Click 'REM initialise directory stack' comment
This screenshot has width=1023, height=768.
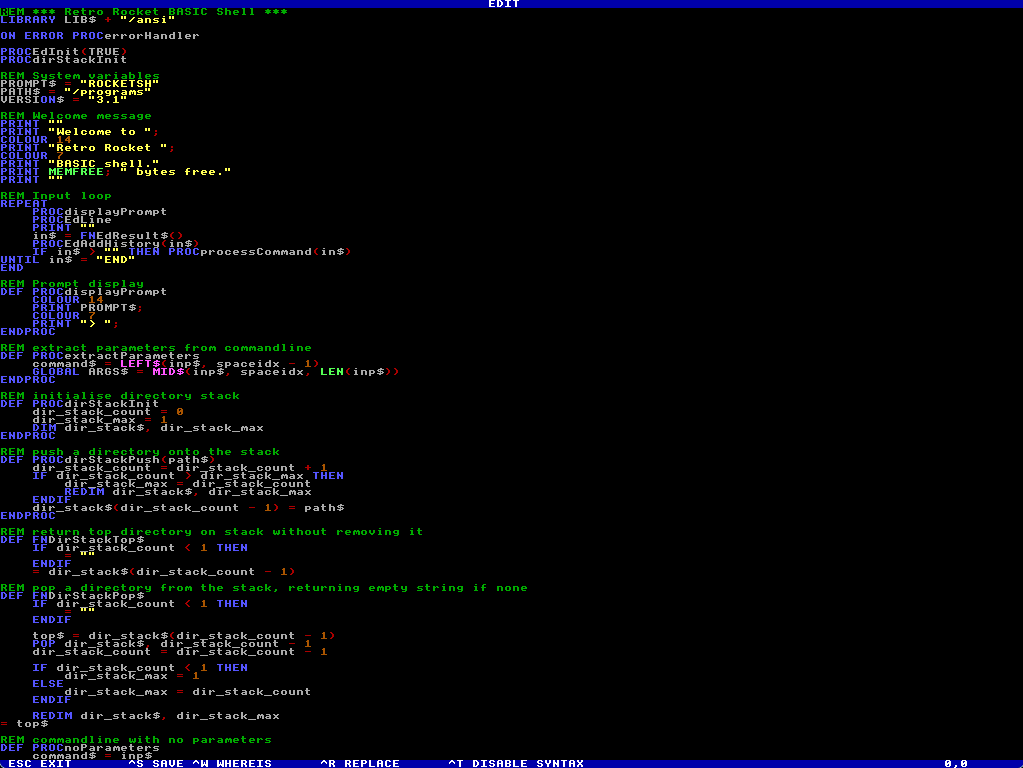tap(120, 396)
